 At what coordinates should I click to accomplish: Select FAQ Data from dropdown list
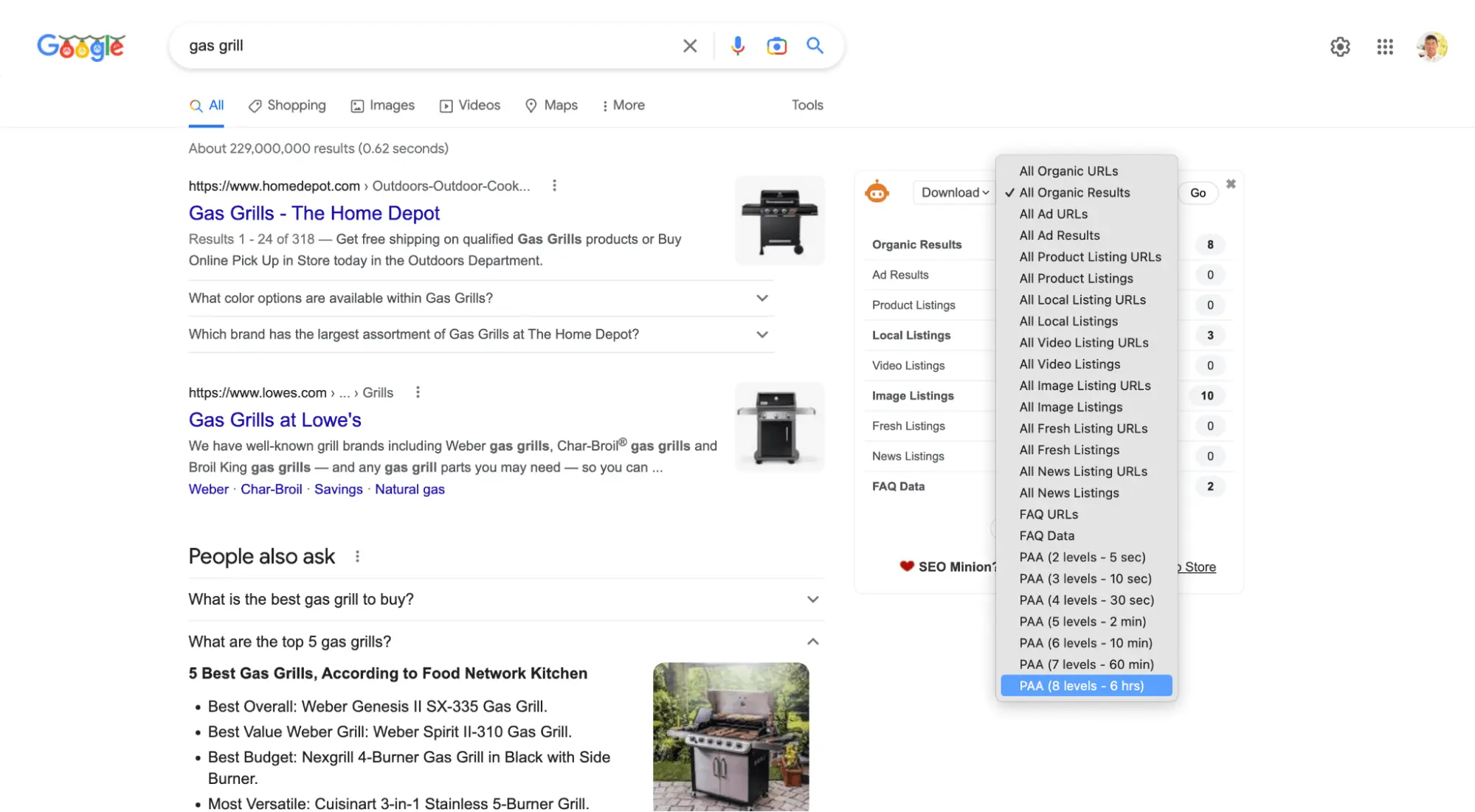[1046, 535]
